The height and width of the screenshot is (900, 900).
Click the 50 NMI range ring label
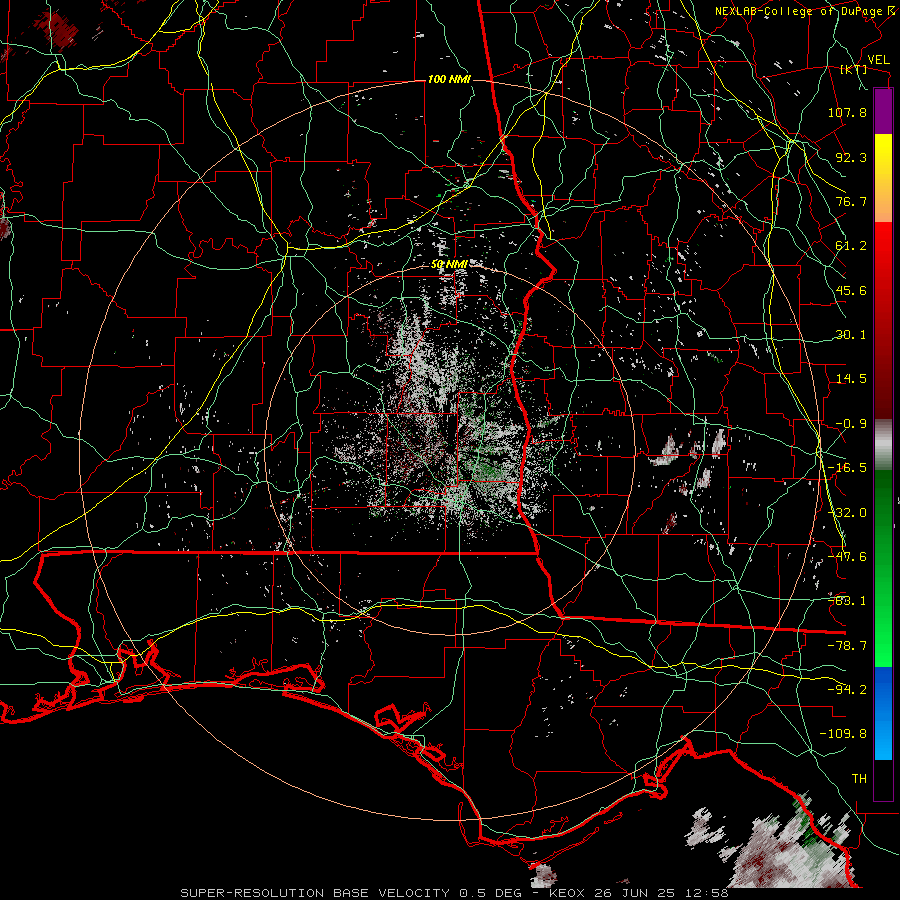click(x=449, y=264)
